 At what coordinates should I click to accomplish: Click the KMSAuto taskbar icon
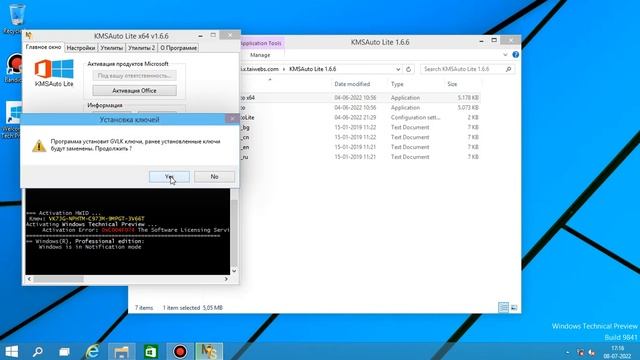click(x=209, y=351)
